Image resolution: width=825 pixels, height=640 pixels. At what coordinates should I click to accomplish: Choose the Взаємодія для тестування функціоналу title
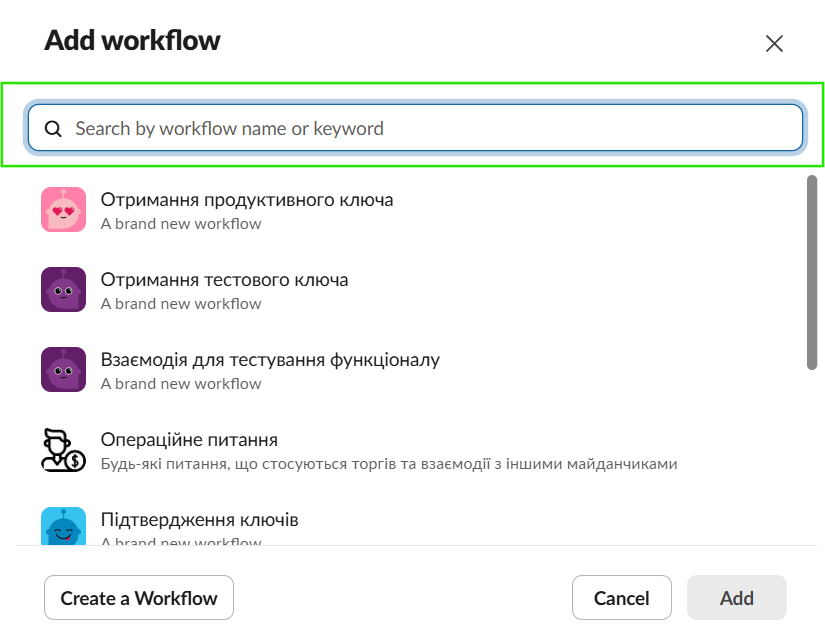point(270,359)
